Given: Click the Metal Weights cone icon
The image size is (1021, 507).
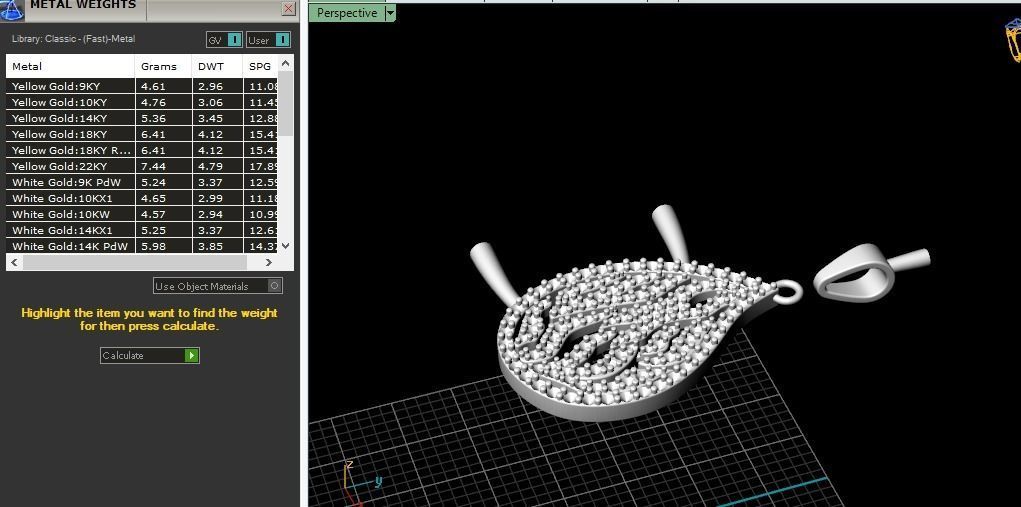Looking at the screenshot, I should [12, 9].
